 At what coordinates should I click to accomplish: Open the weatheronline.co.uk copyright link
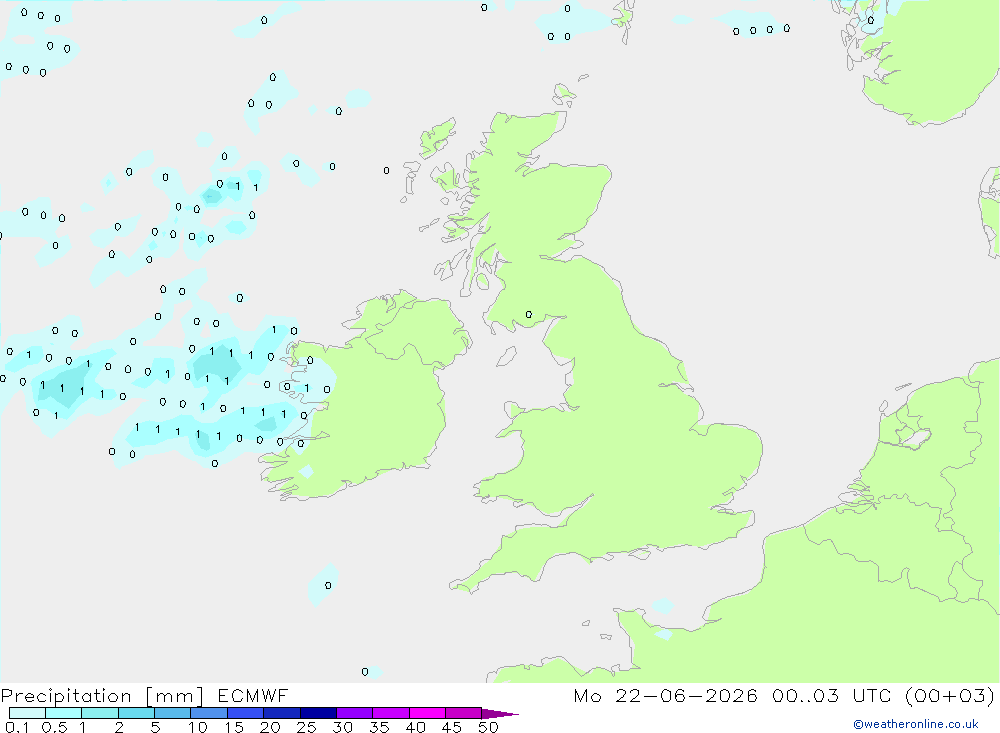click(915, 724)
